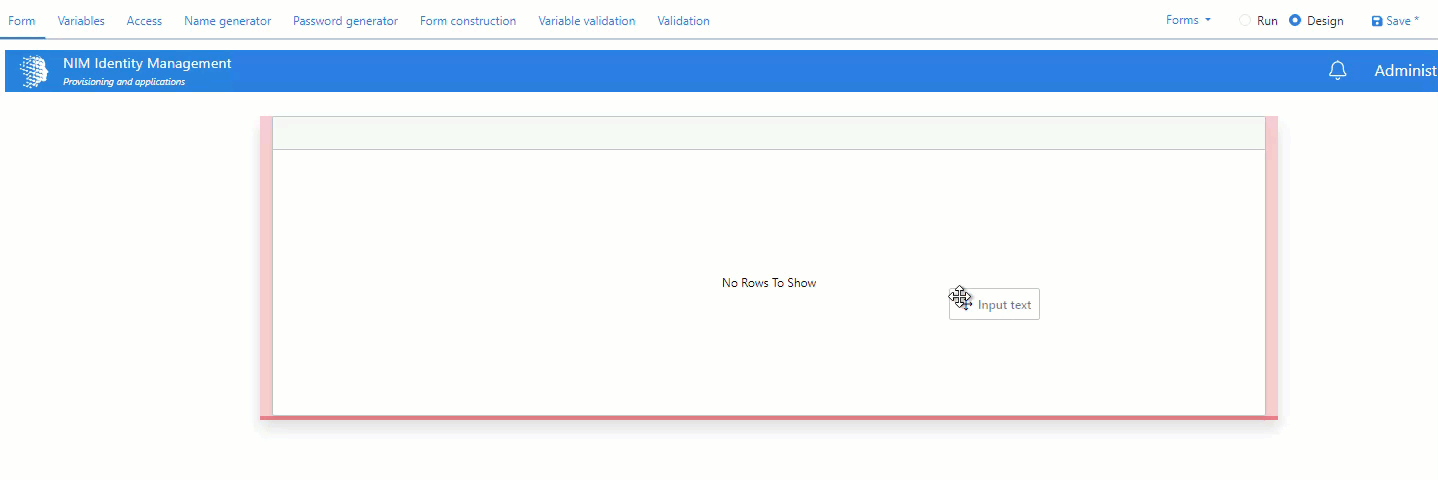The image size is (1438, 480).
Task: Click the Input text field
Action: [x=1003, y=305]
